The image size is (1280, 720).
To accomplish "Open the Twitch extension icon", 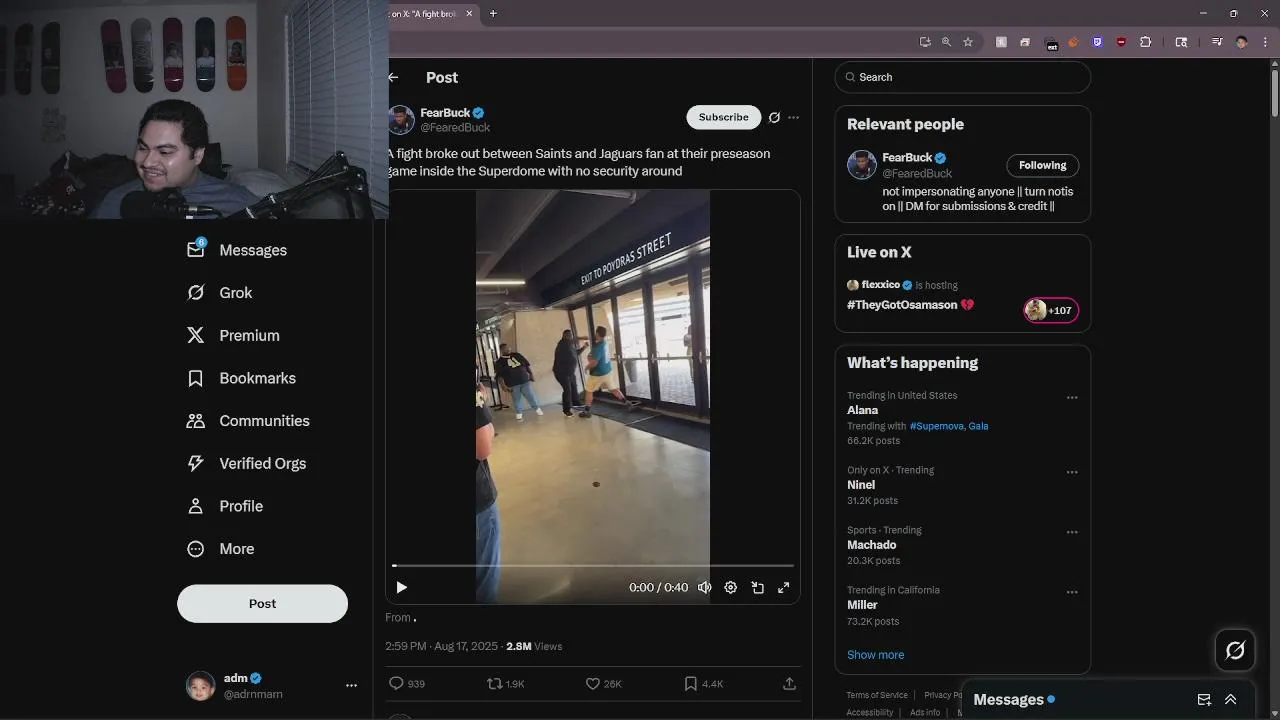I will click(x=1097, y=42).
